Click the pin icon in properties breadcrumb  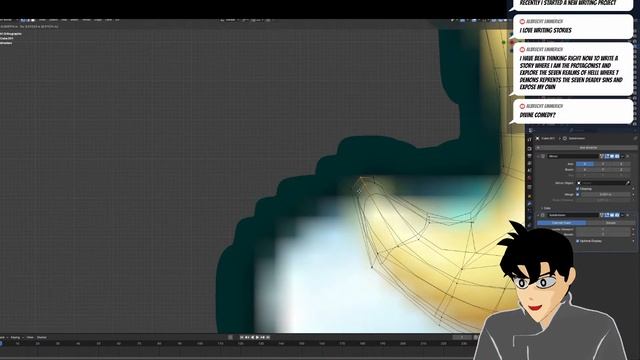636,138
